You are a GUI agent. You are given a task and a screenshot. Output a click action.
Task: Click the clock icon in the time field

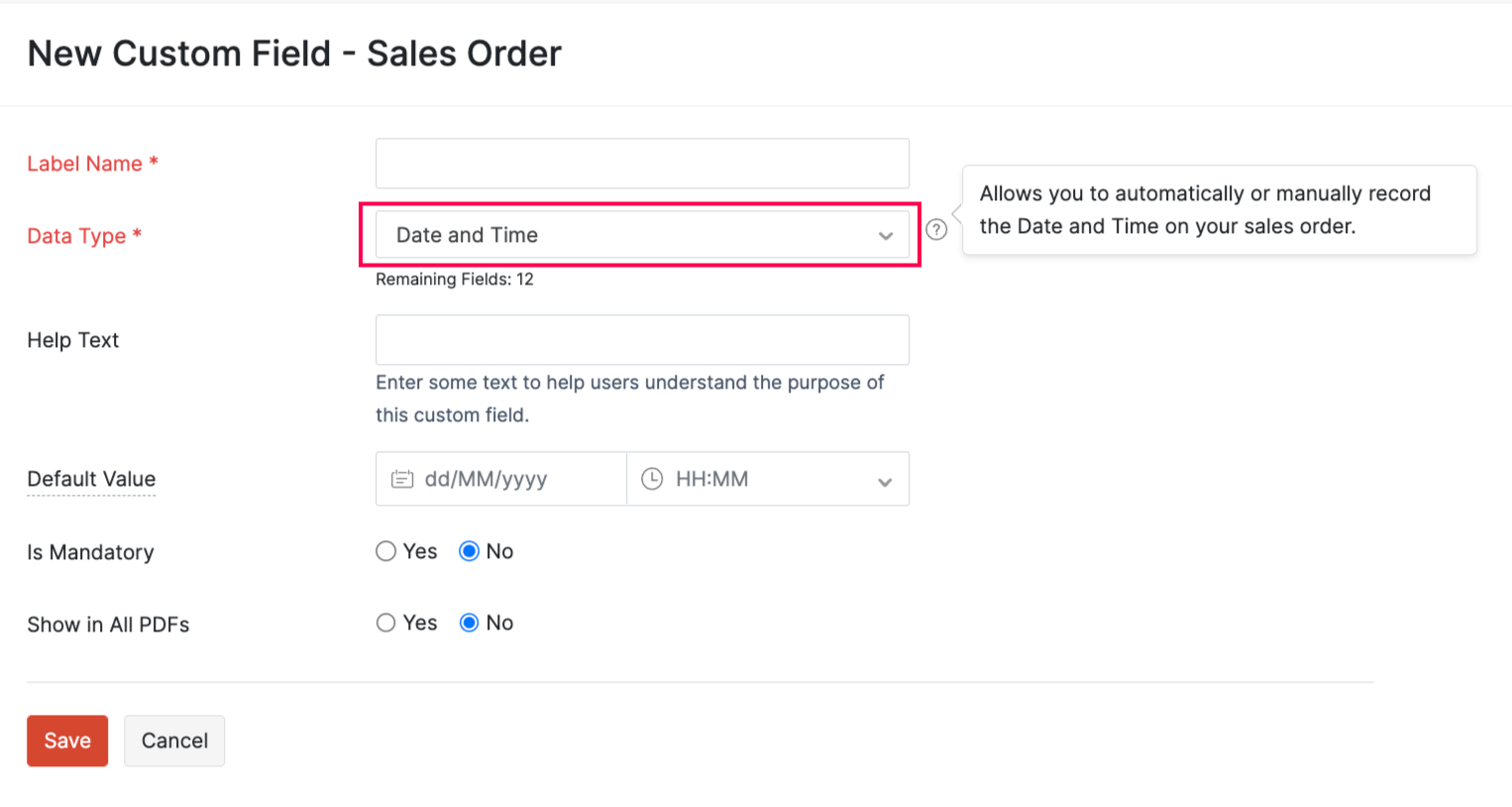coord(652,479)
